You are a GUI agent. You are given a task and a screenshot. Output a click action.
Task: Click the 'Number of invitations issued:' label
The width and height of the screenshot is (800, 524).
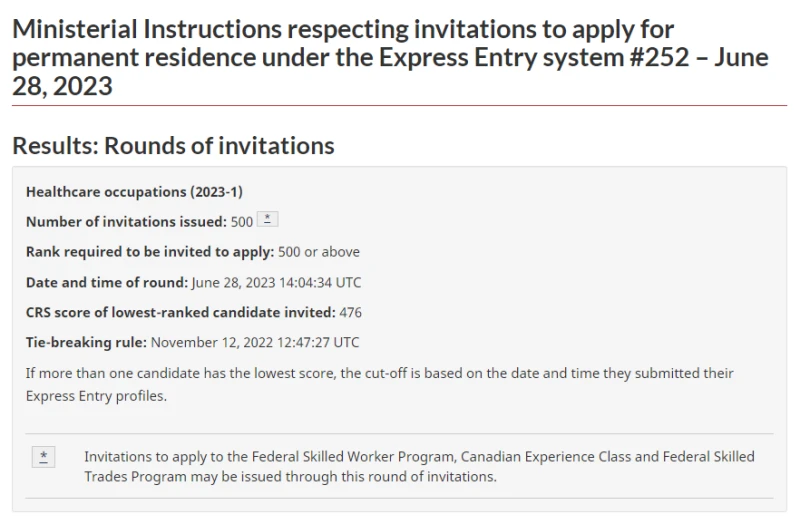pyautogui.click(x=127, y=222)
